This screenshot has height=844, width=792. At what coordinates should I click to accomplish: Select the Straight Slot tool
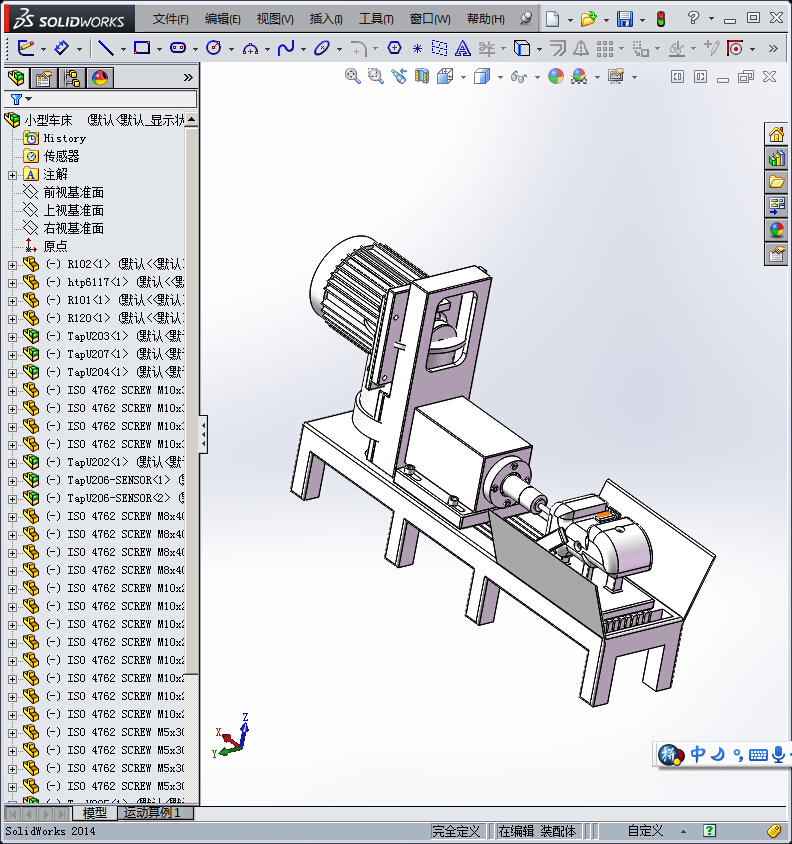178,48
